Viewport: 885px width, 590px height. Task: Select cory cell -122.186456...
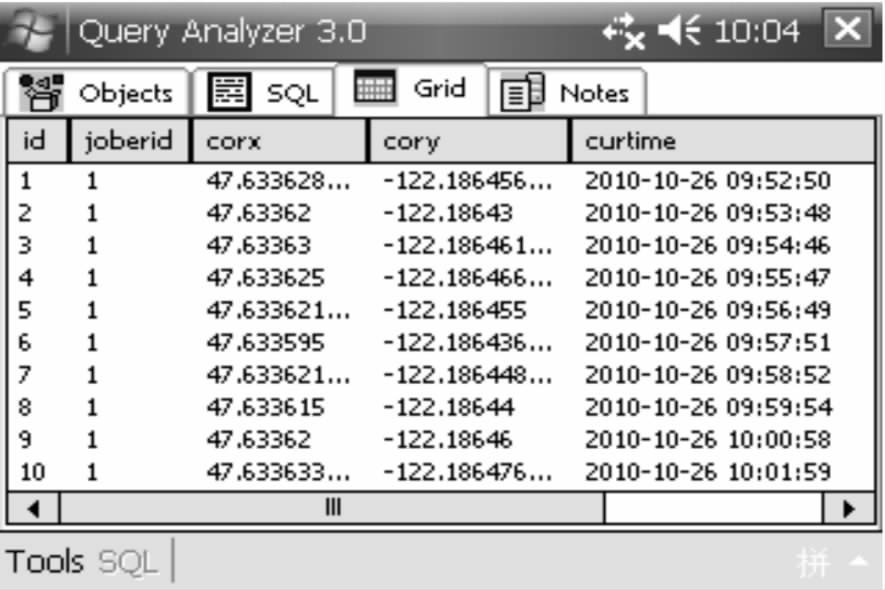click(x=467, y=181)
